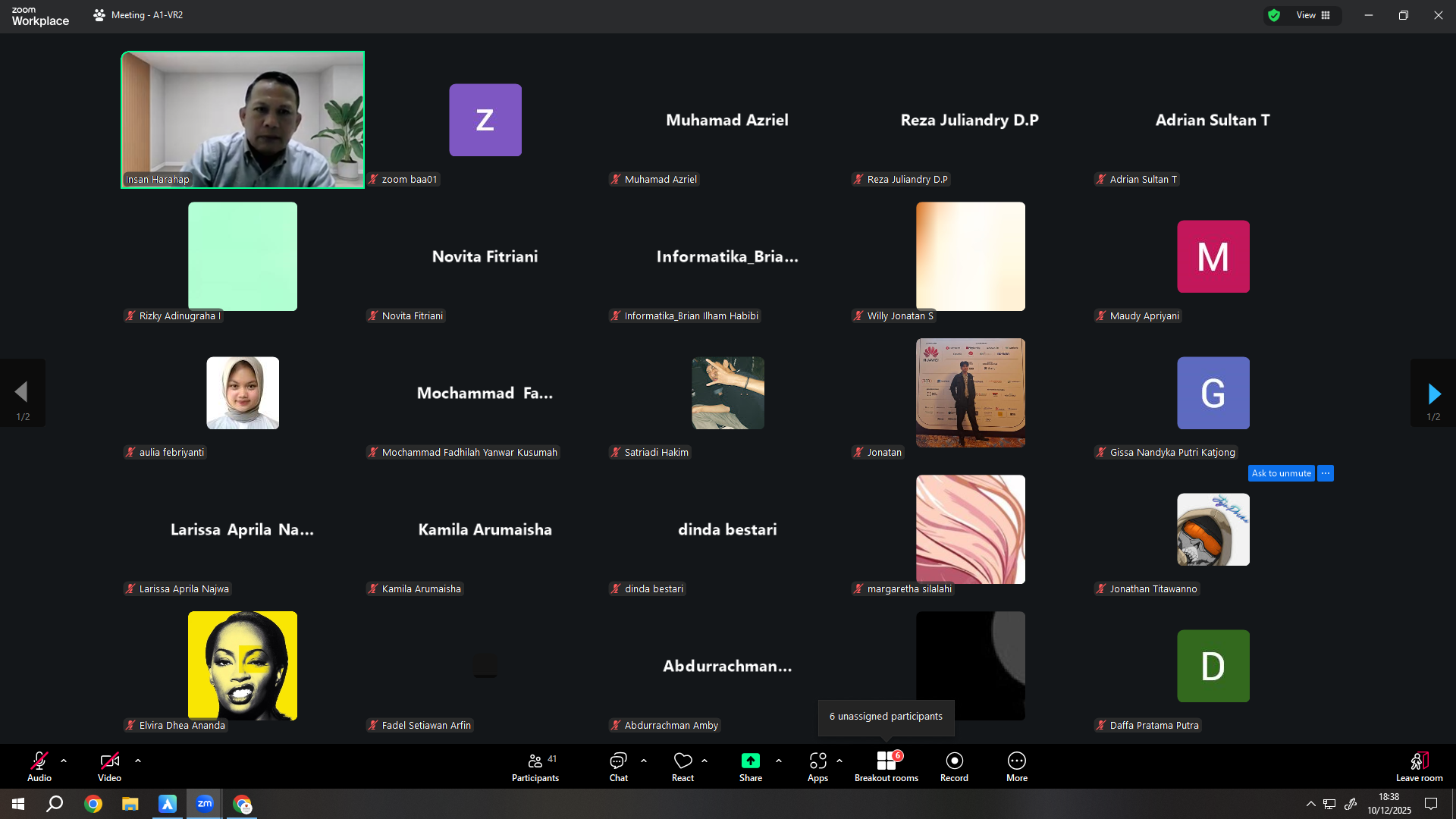The image size is (1456, 819).
Task: Open the Windows notification center
Action: (1431, 804)
